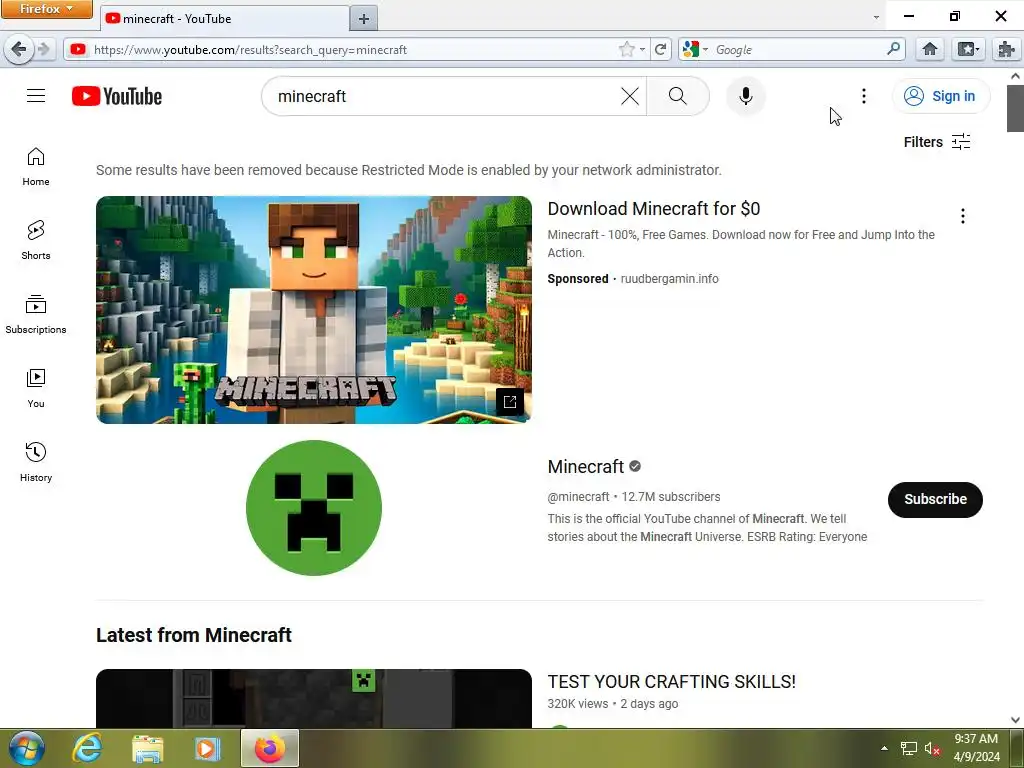Go to Firefox home page
This screenshot has height=768, width=1024.
pos(929,49)
